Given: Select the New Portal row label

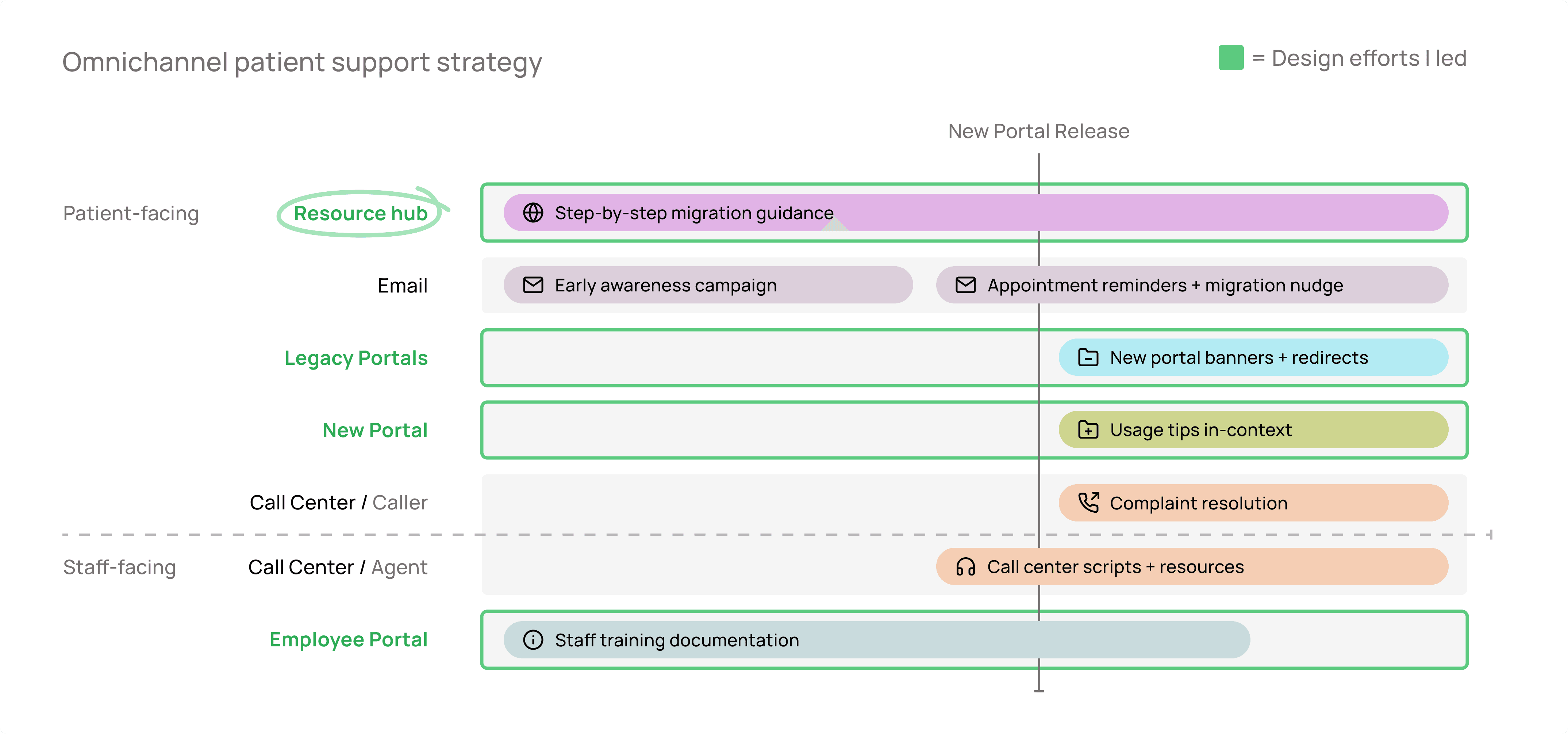Looking at the screenshot, I should (375, 430).
